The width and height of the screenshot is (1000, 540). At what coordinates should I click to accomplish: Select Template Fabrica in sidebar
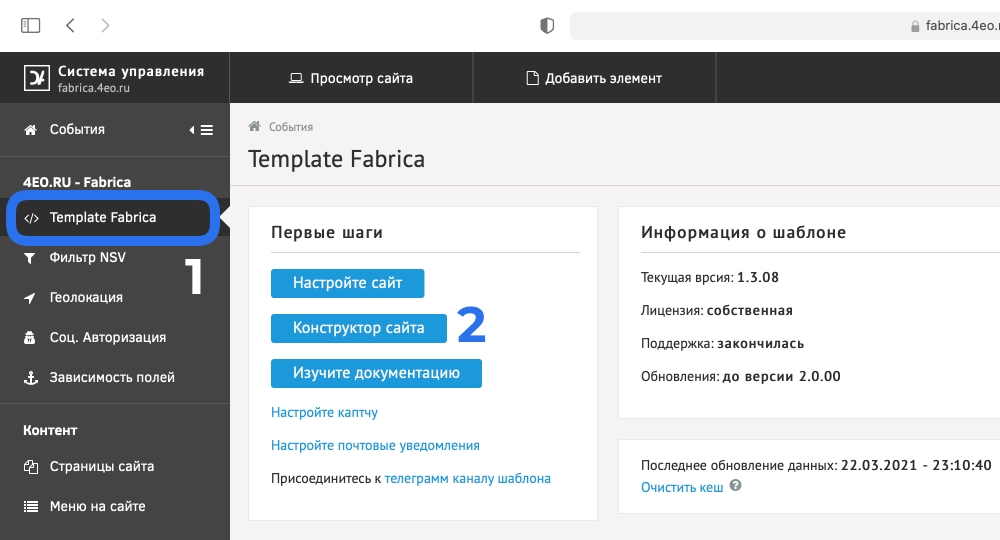(x=103, y=217)
